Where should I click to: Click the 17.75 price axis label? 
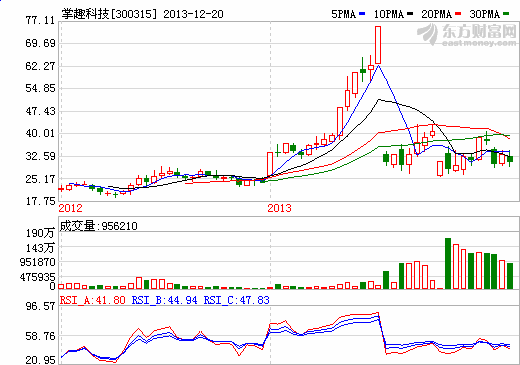(40, 201)
